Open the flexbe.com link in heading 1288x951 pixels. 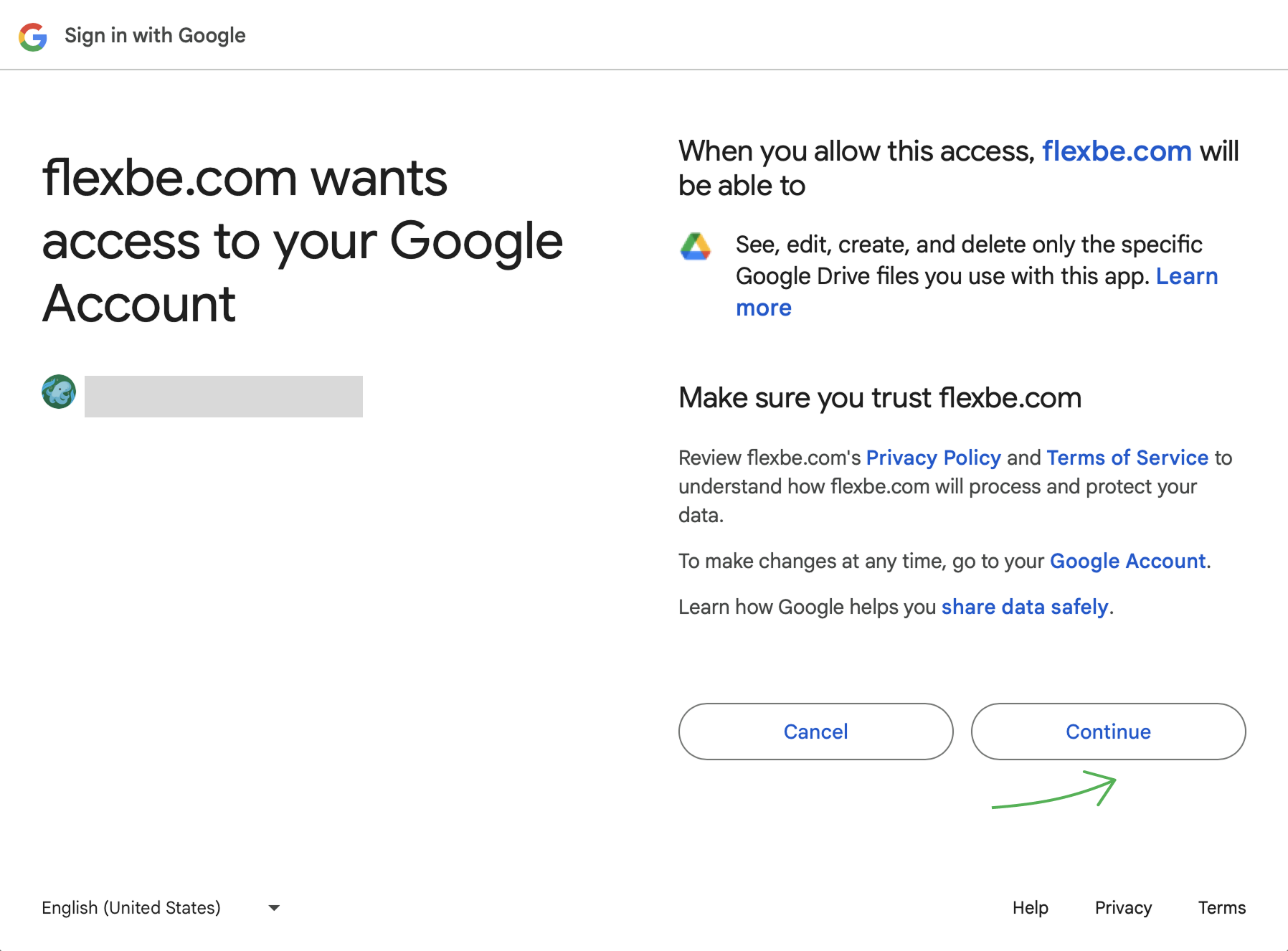tap(1117, 151)
